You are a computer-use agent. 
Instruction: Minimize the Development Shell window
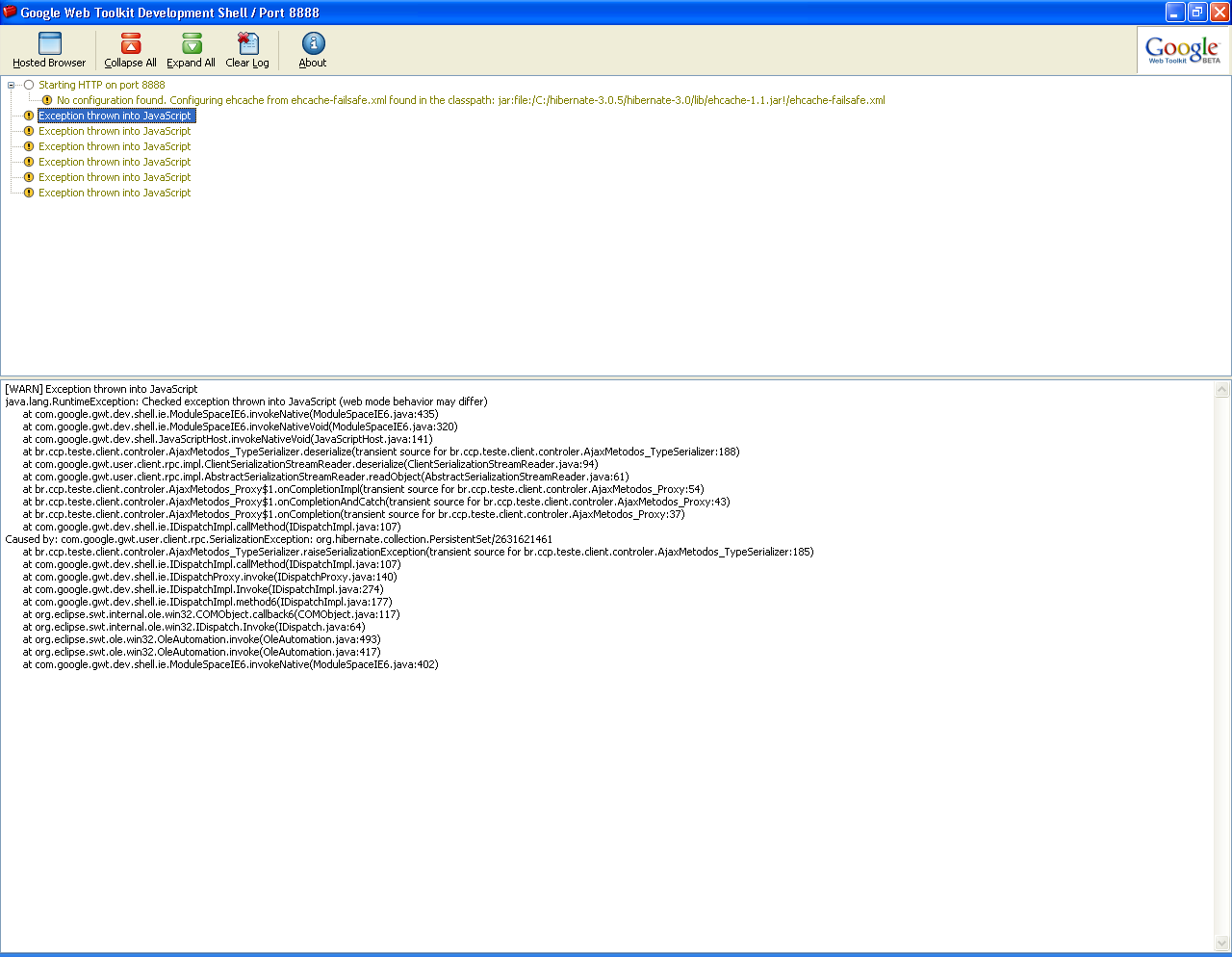[1175, 12]
